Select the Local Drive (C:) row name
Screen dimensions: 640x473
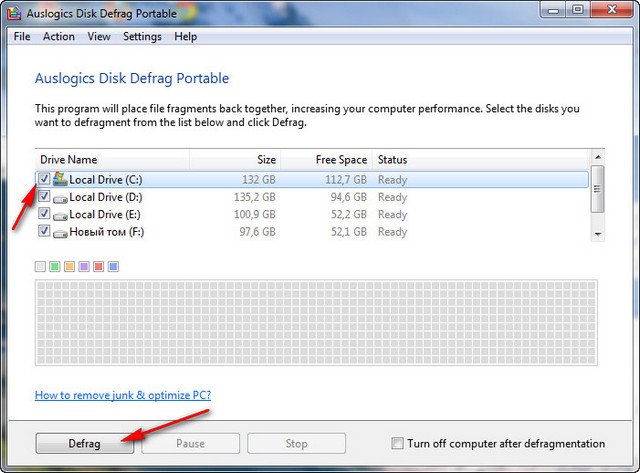pyautogui.click(x=106, y=180)
